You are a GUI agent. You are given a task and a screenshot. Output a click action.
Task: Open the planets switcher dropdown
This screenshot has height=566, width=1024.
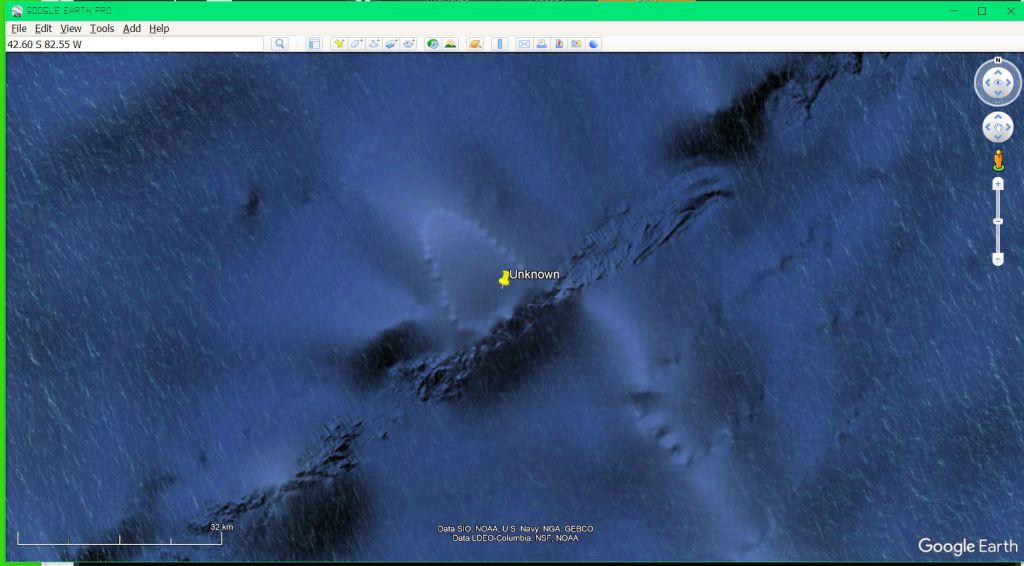(475, 44)
